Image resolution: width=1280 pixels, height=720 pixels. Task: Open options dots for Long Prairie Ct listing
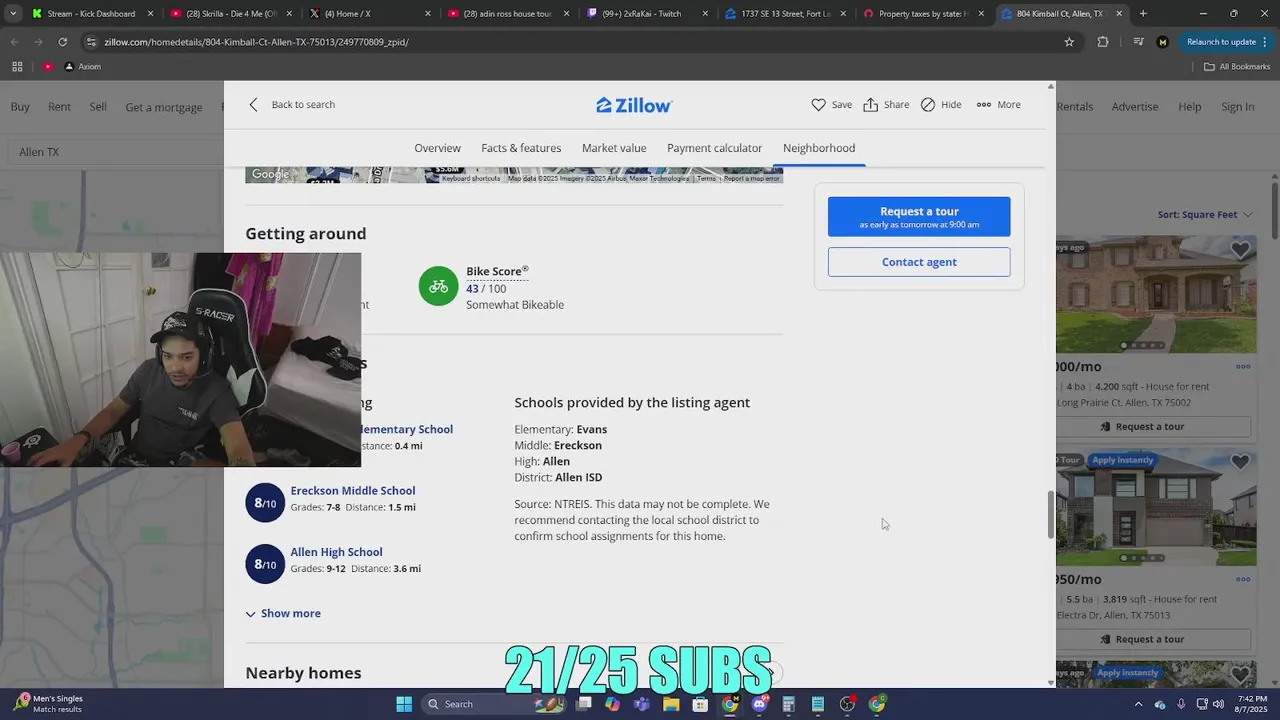click(1243, 367)
